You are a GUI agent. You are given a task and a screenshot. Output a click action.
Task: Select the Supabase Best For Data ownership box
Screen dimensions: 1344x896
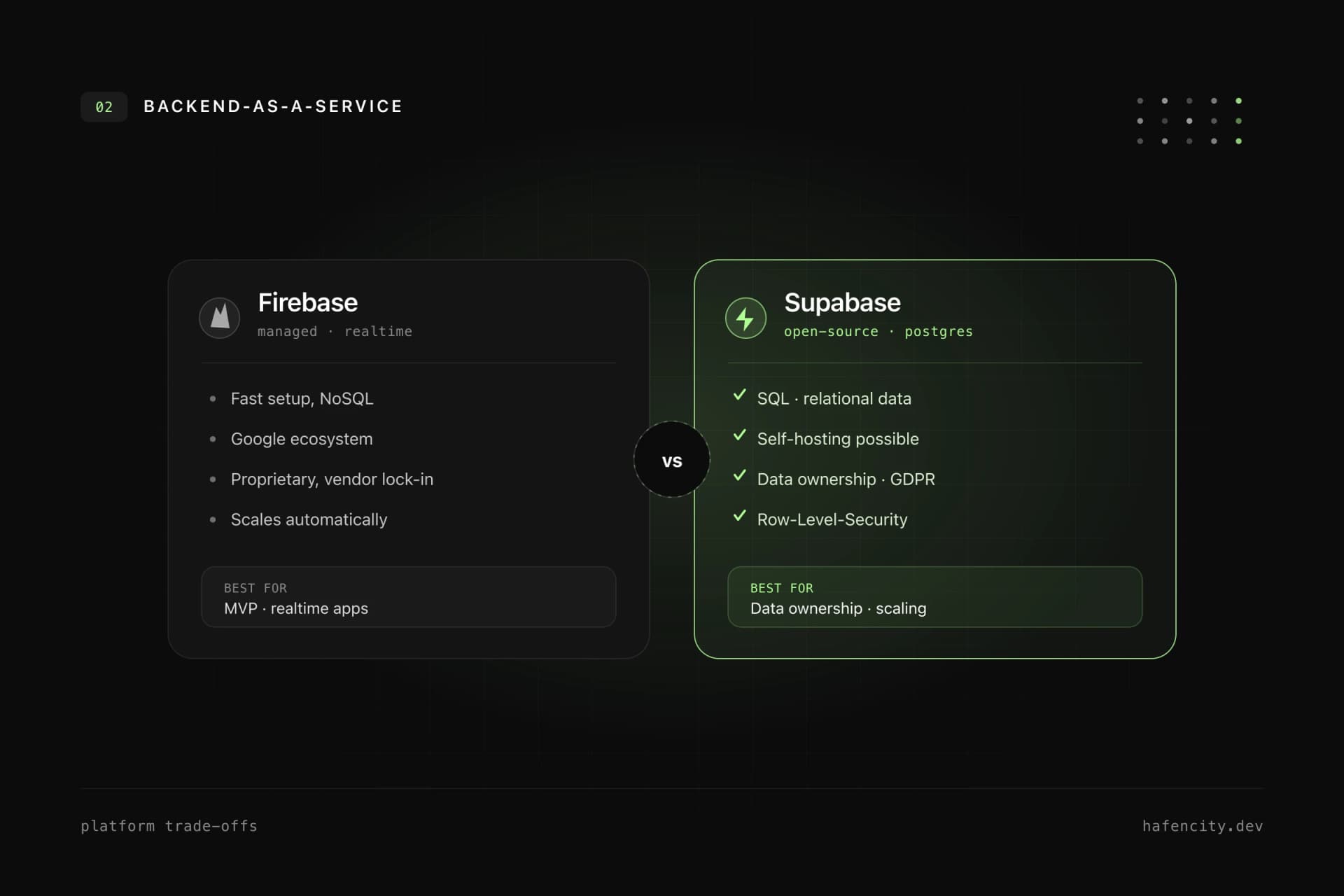(935, 597)
